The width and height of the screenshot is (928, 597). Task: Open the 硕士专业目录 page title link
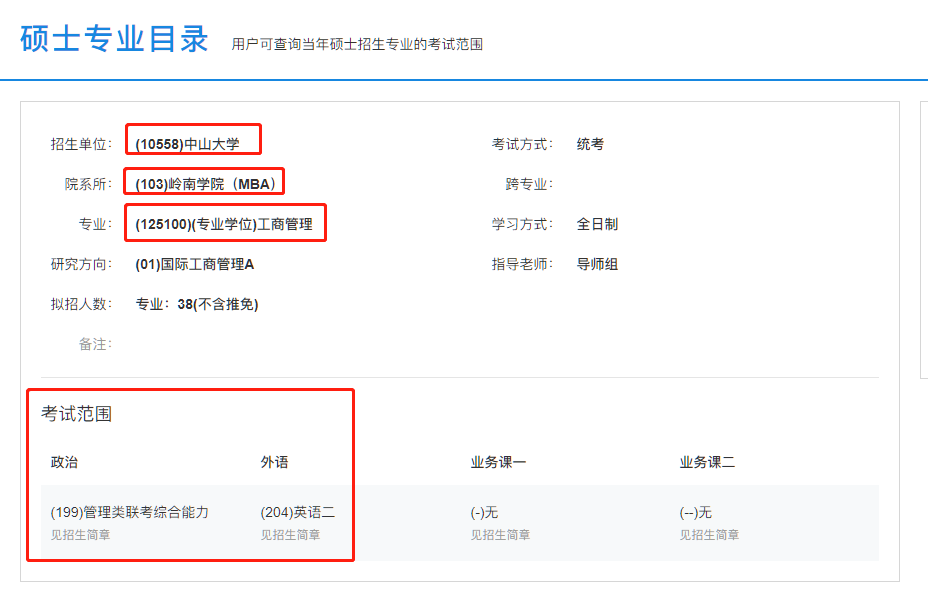pyautogui.click(x=110, y=38)
